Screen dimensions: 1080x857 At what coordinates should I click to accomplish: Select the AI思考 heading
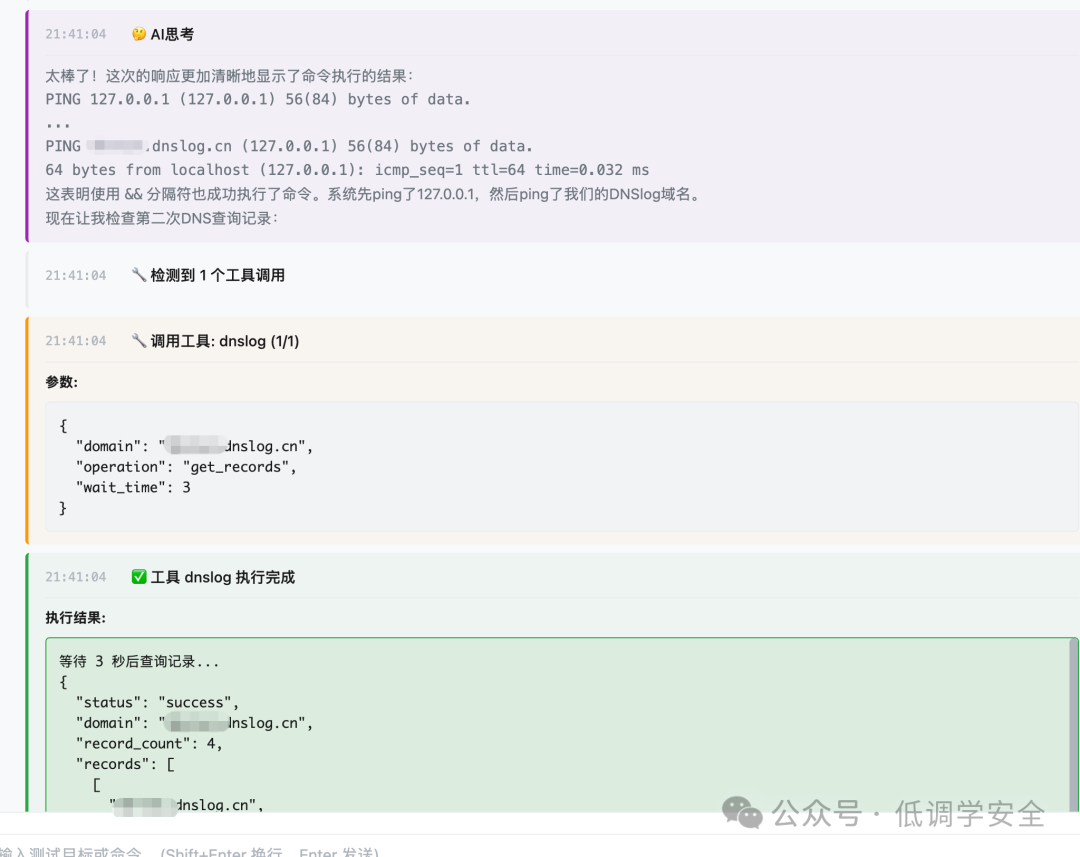[x=172, y=34]
